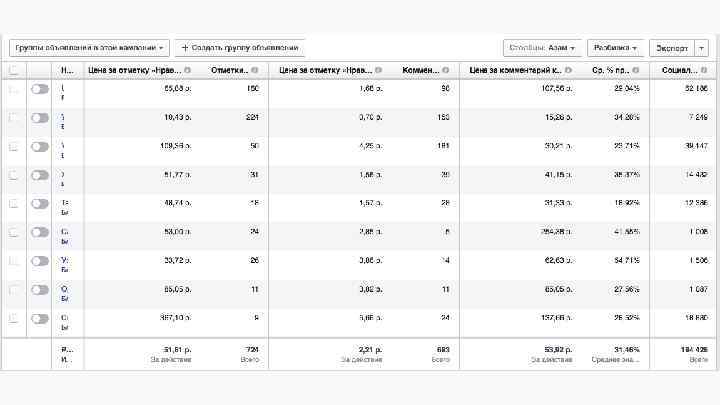Click info icon beside Коммен... column header

tap(446, 70)
